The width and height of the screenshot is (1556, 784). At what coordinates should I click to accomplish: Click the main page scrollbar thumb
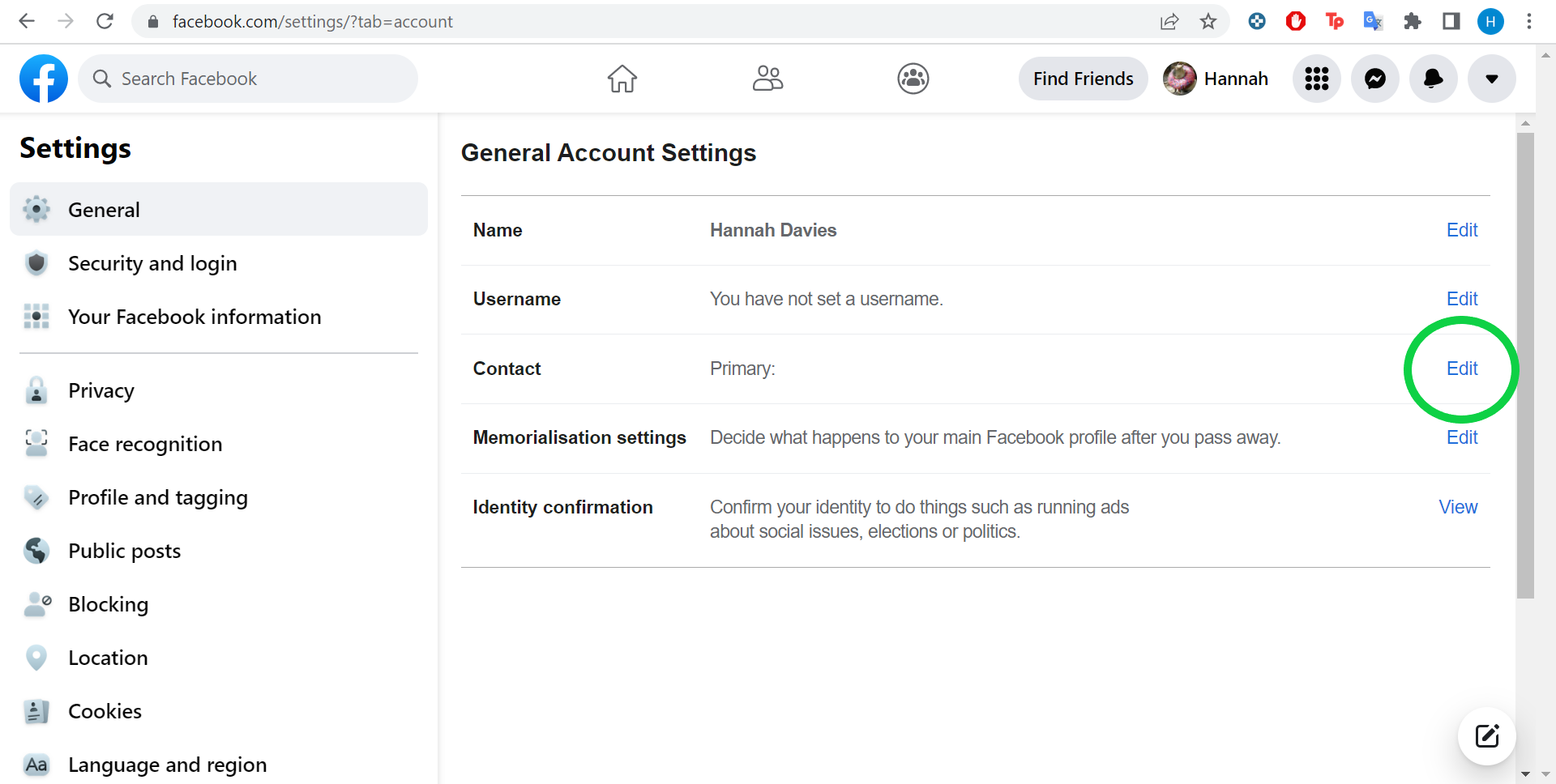pos(1525,365)
